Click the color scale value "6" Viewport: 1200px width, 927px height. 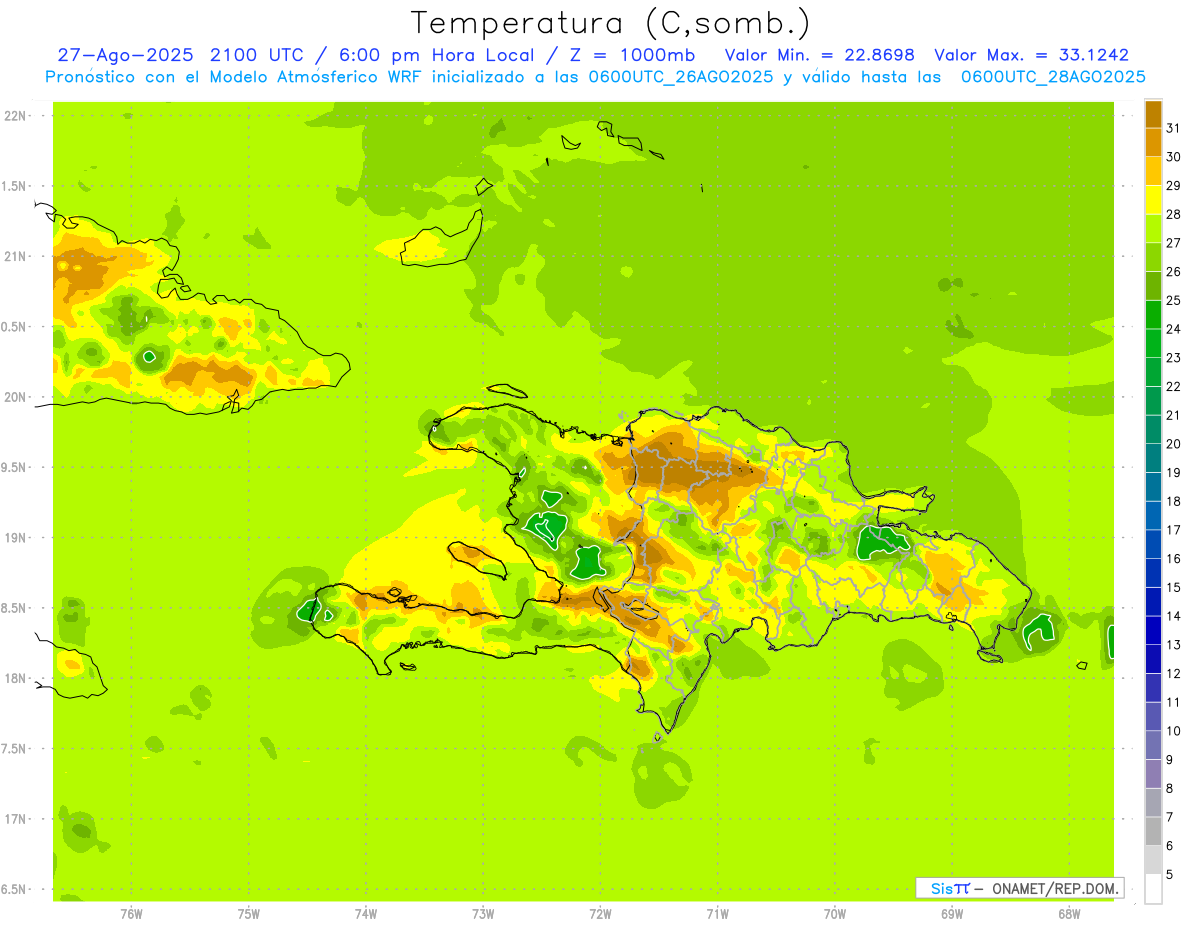tap(1169, 846)
